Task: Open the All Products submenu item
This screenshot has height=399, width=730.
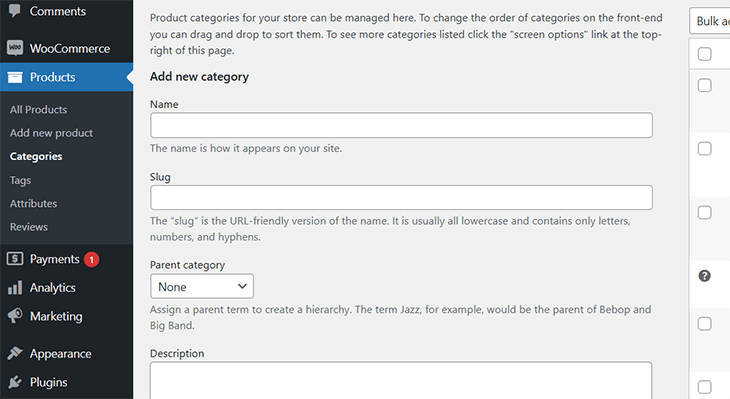Action: pyautogui.click(x=38, y=109)
